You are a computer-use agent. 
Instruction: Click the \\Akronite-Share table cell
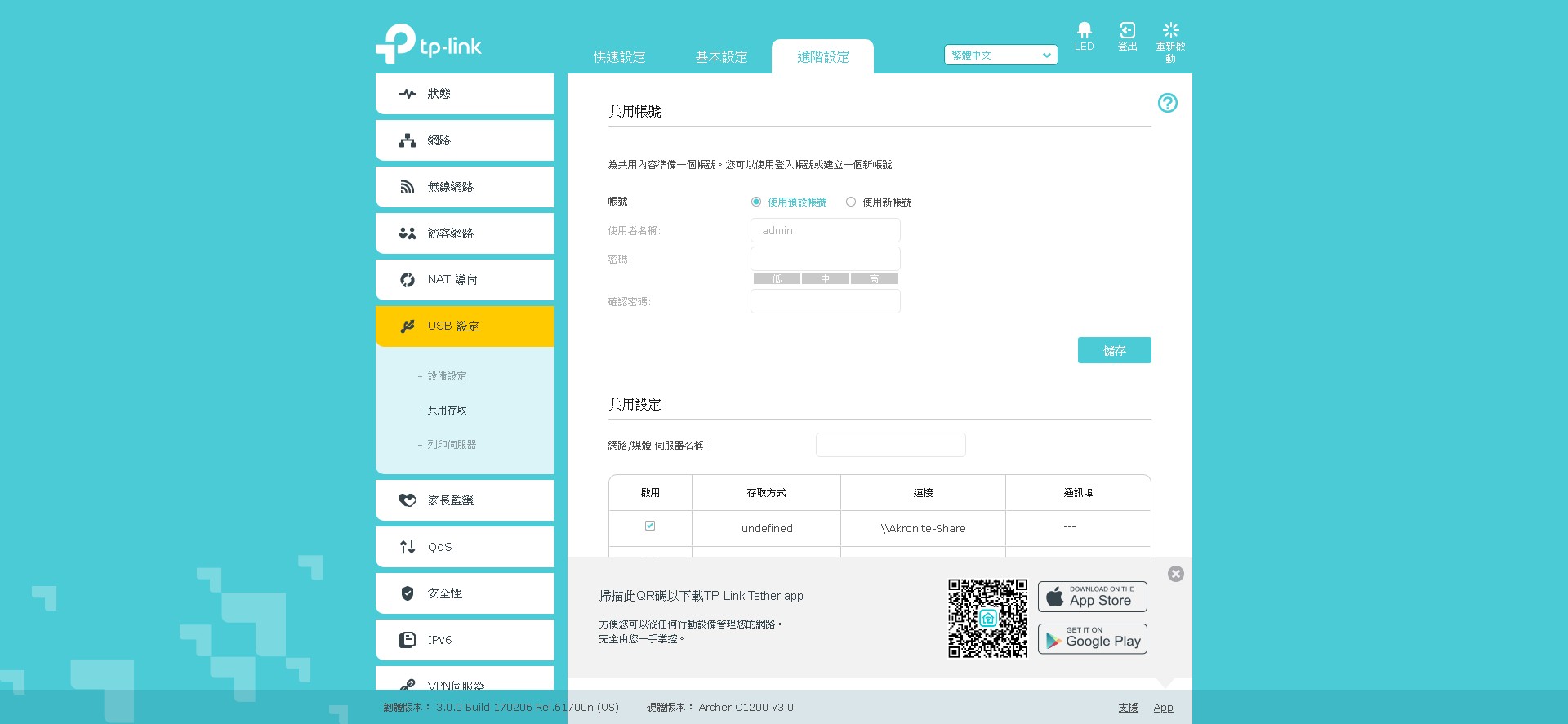923,529
